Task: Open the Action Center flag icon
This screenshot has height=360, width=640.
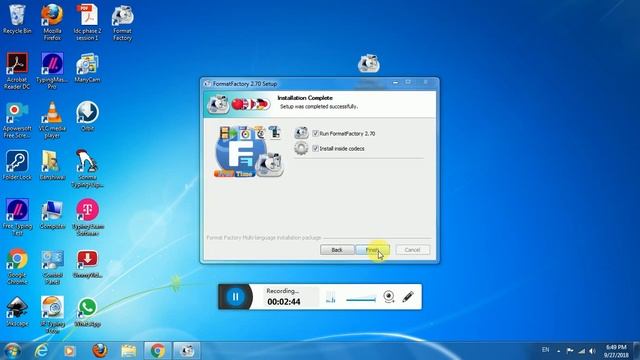Action: 570,351
